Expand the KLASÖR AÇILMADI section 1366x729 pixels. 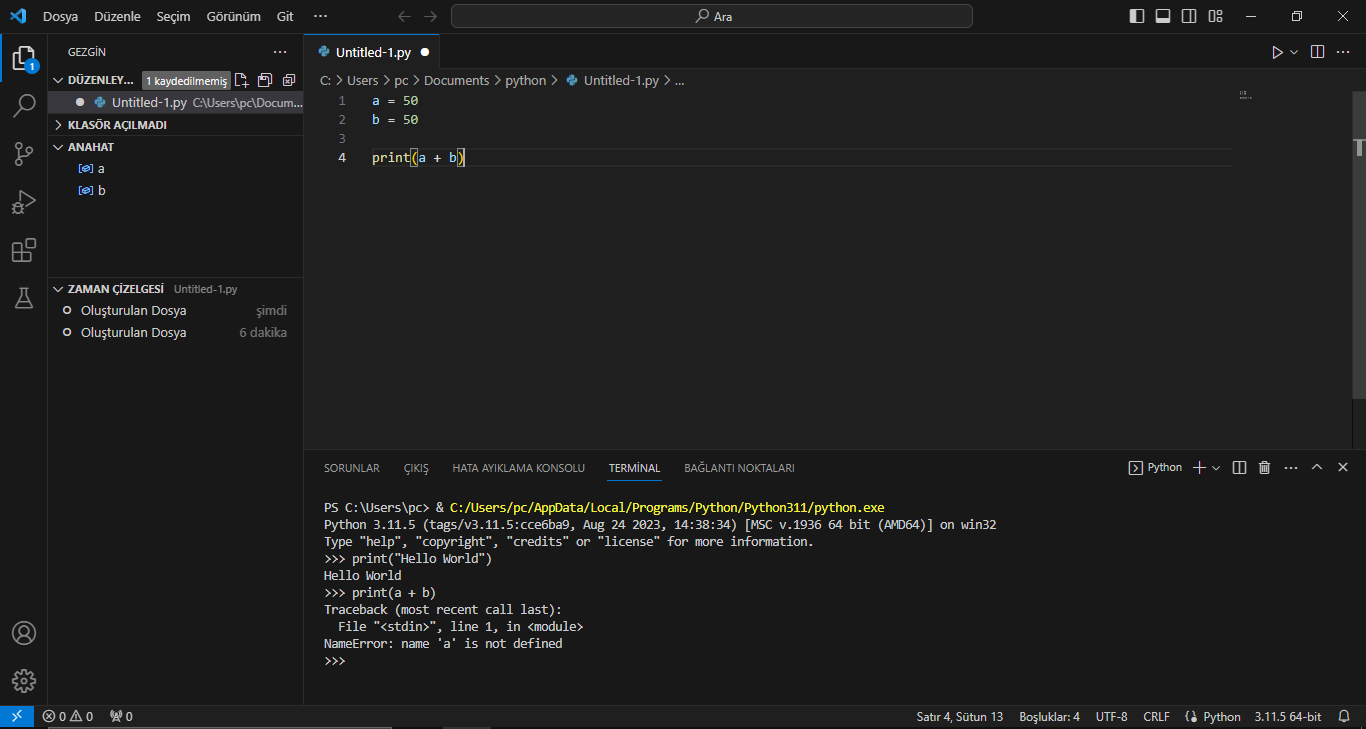[x=117, y=125]
